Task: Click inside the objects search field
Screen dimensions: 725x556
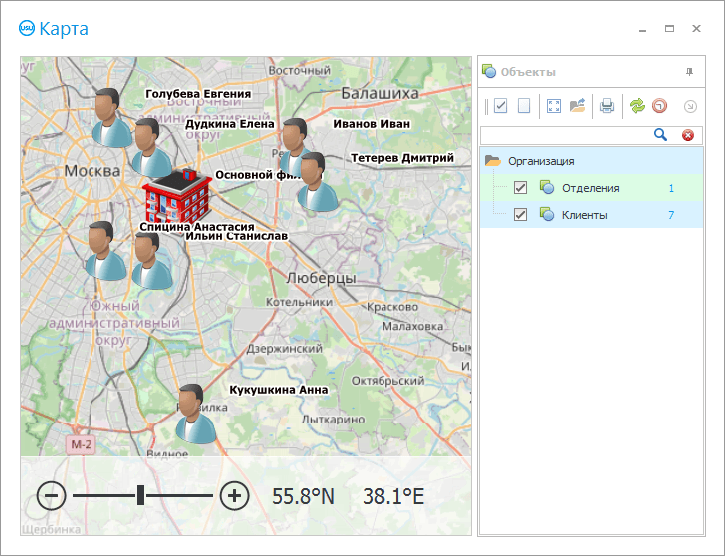Action: [565, 135]
